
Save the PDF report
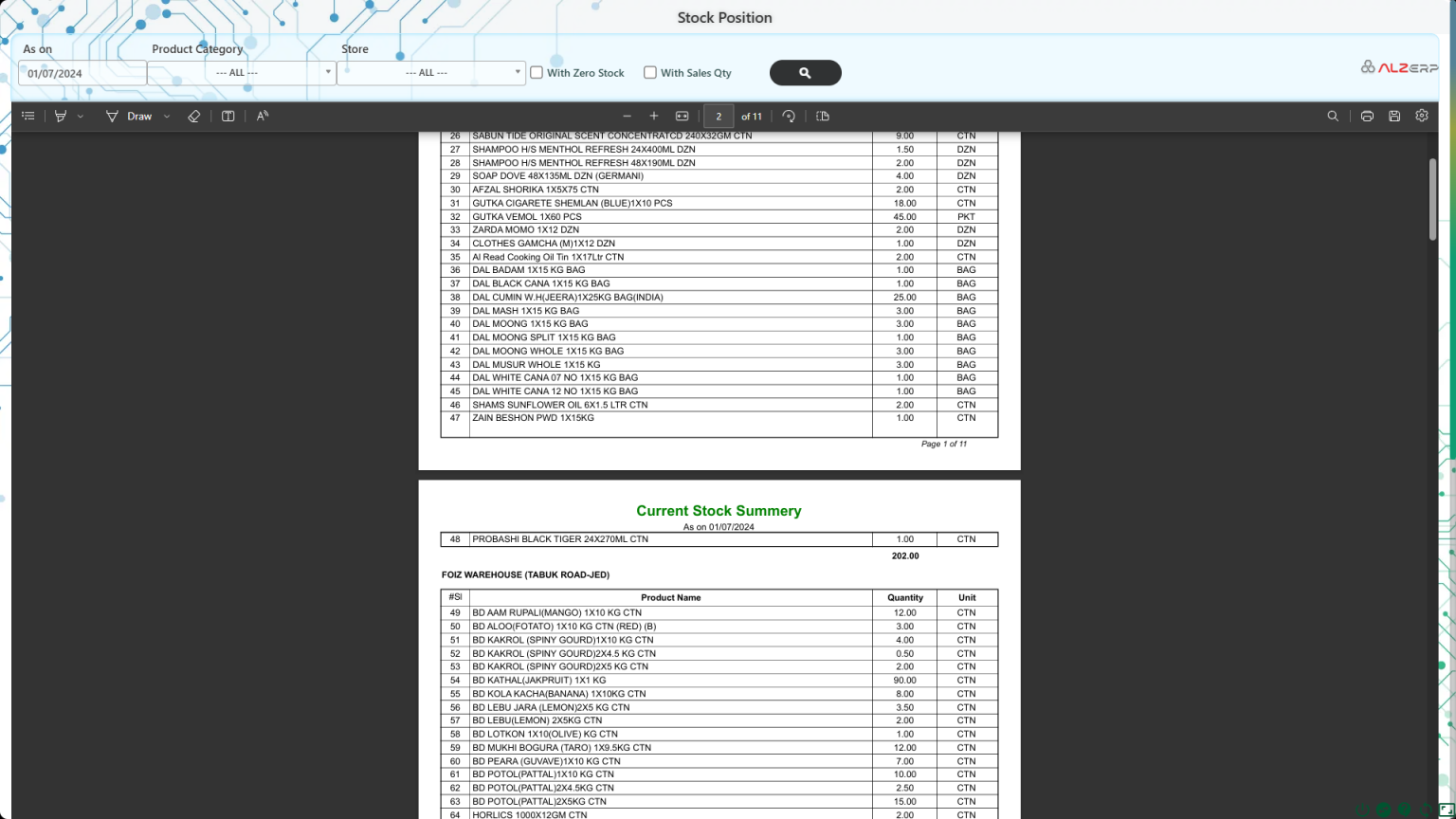pos(1394,116)
